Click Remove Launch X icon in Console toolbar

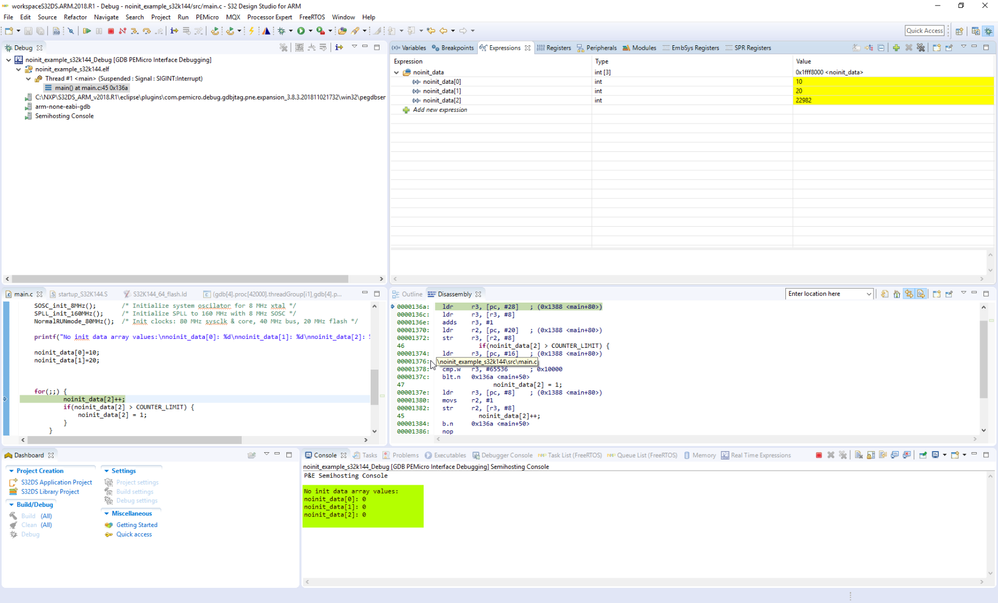[831, 455]
